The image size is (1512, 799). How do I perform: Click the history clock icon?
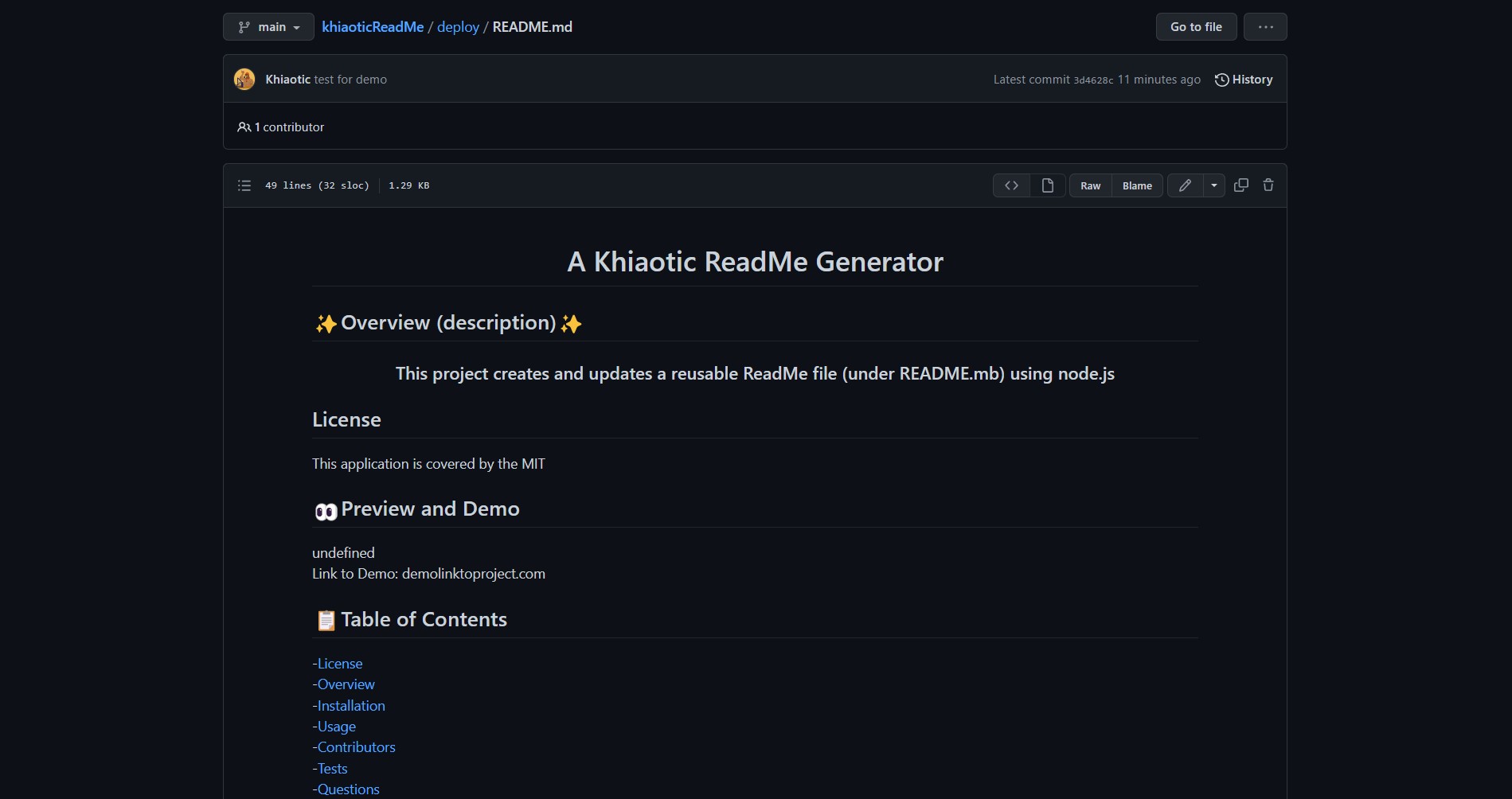pyautogui.click(x=1221, y=79)
